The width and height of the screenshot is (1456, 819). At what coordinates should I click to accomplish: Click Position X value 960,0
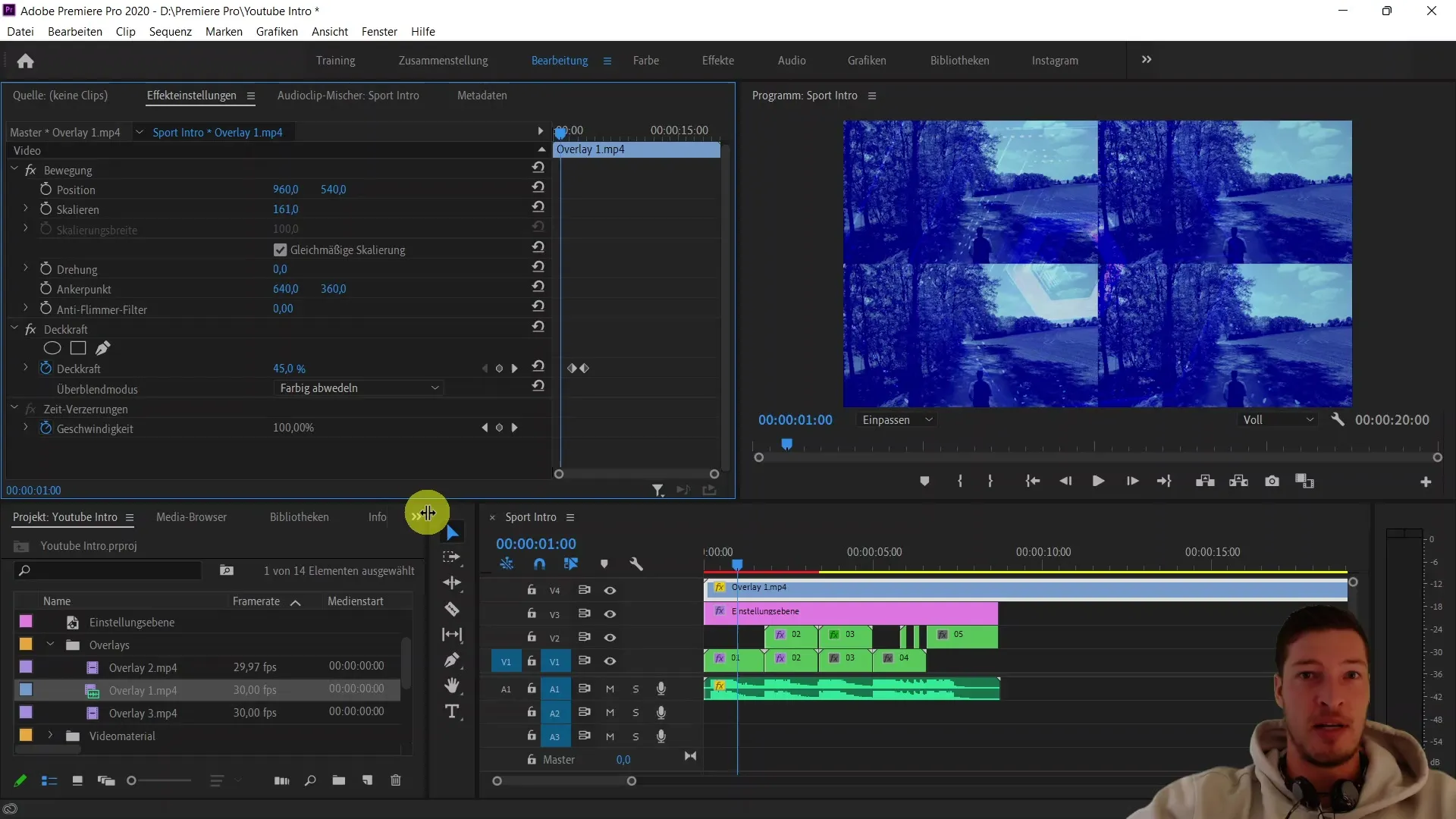pos(286,189)
